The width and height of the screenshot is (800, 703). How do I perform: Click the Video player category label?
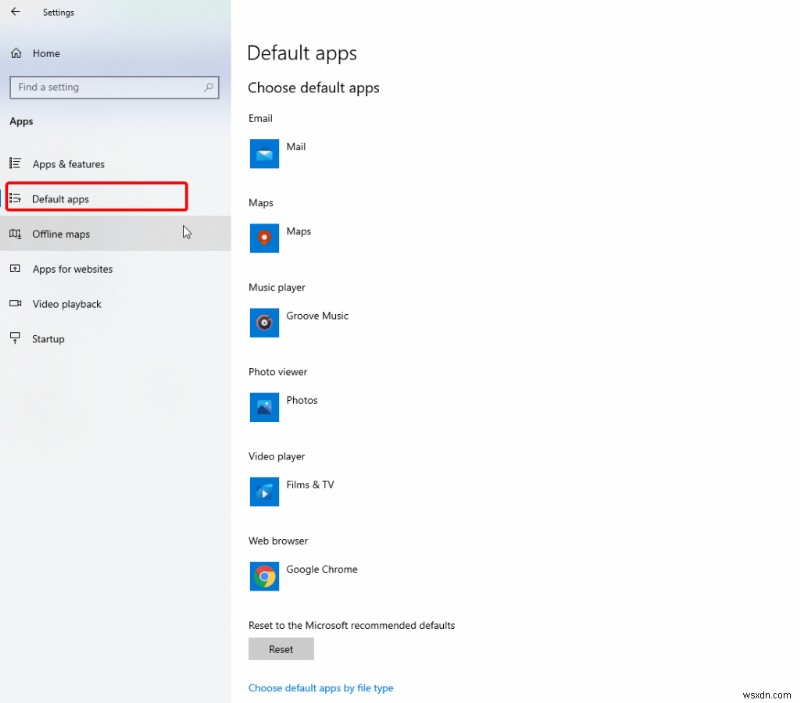(x=277, y=456)
